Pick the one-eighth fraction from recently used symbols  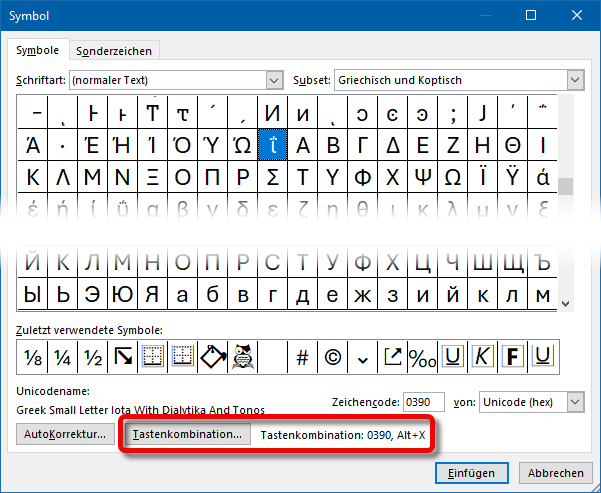click(x=33, y=357)
